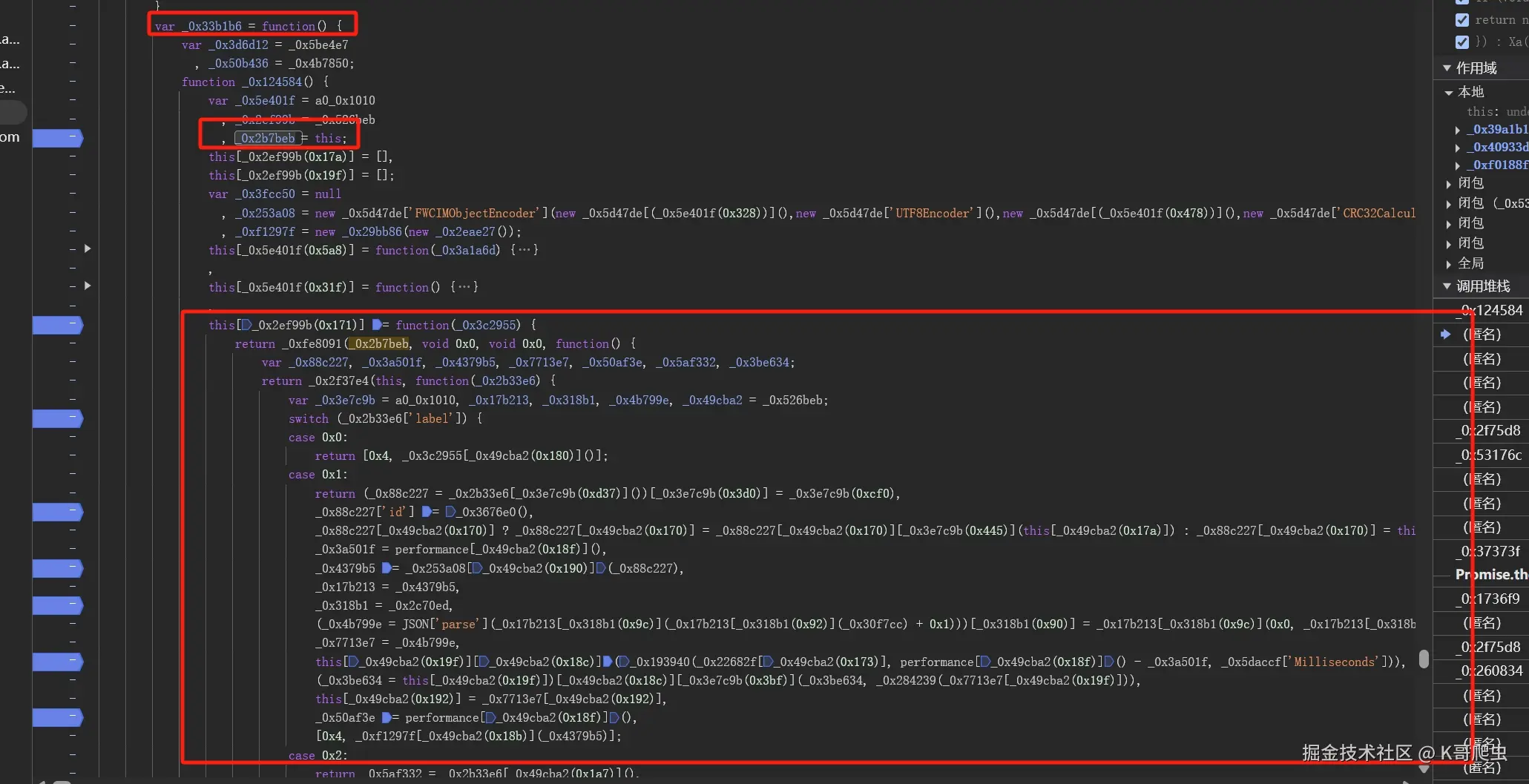
Task: Toggle gutter breakpoint on the '_0x4379b5 = _0x253a08' line
Action: coord(57,568)
